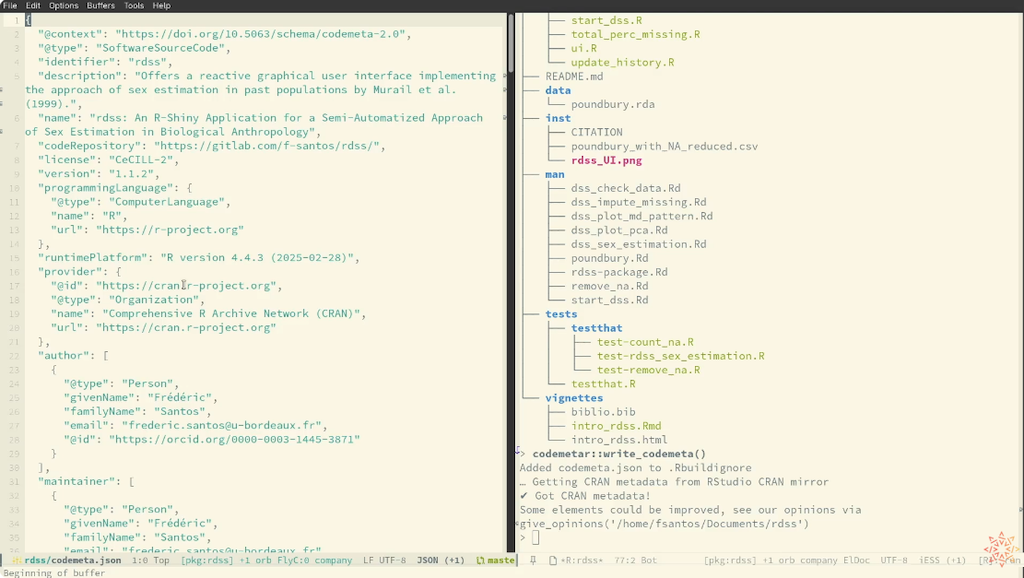Screen dimensions: 1024x578
Task: Open the Buffers menu
Action: pos(101,6)
